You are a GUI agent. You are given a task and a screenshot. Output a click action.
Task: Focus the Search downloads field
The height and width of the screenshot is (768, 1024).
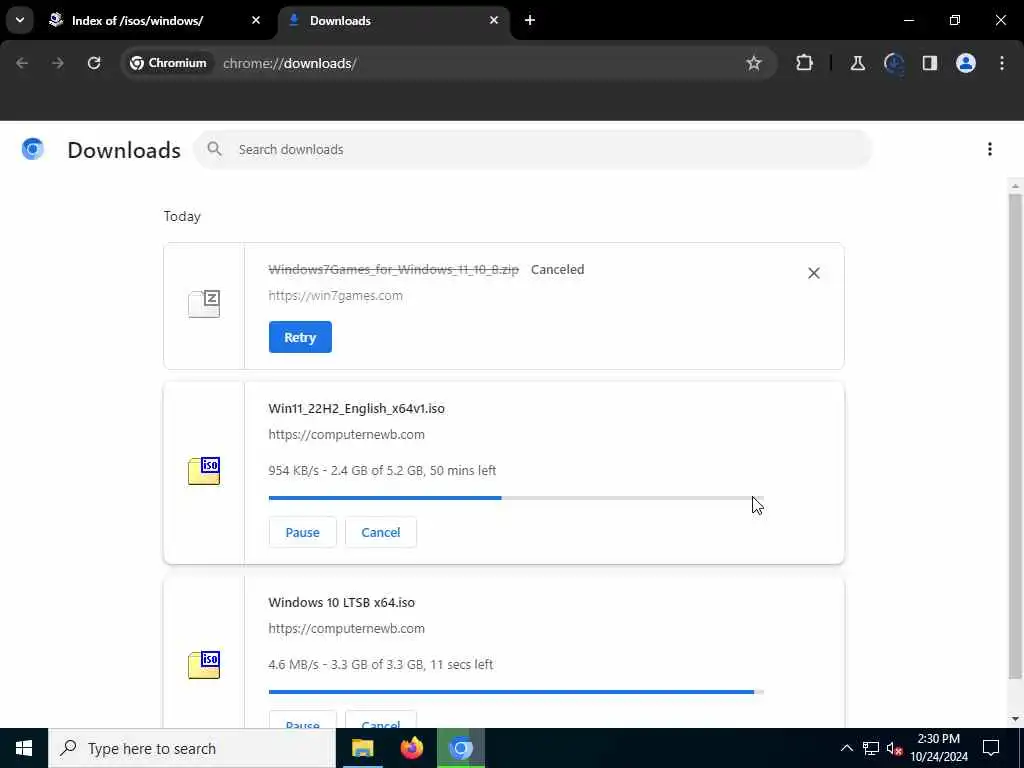click(532, 150)
